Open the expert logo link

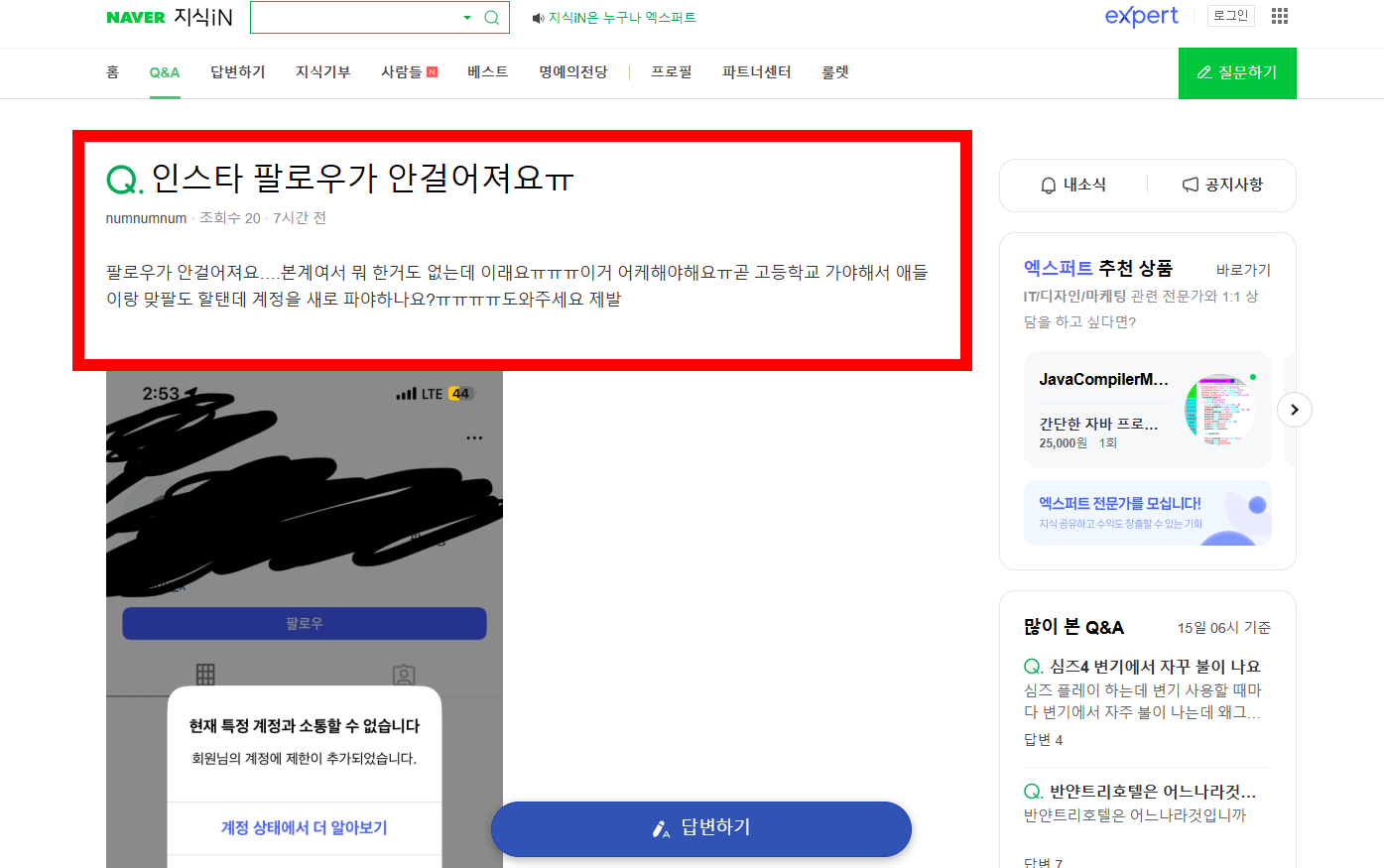[x=1142, y=16]
